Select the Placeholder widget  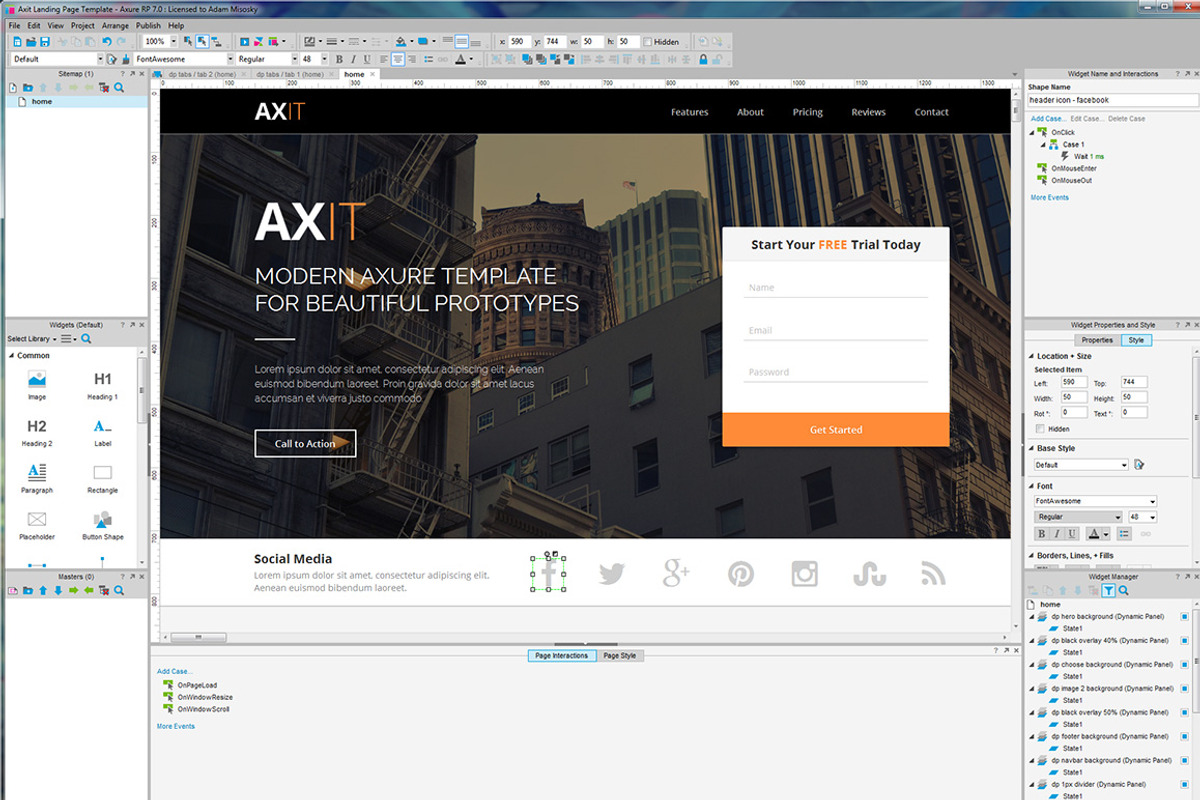click(37, 525)
